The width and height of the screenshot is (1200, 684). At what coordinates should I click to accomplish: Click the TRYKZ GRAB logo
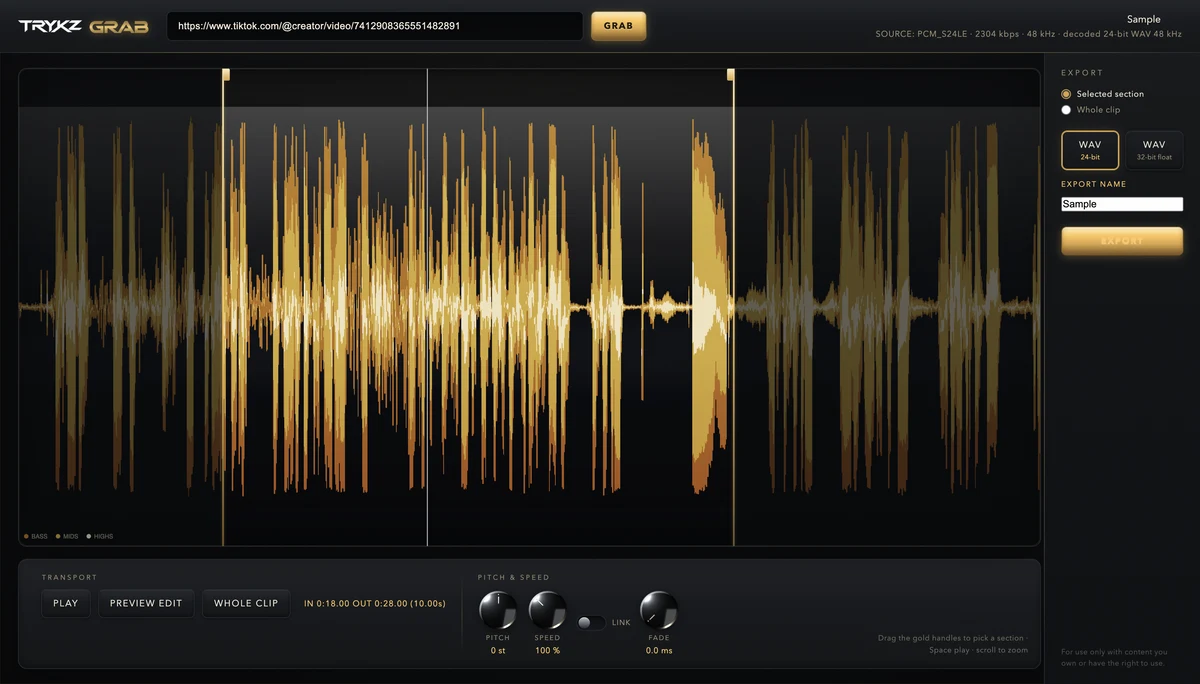[83, 27]
